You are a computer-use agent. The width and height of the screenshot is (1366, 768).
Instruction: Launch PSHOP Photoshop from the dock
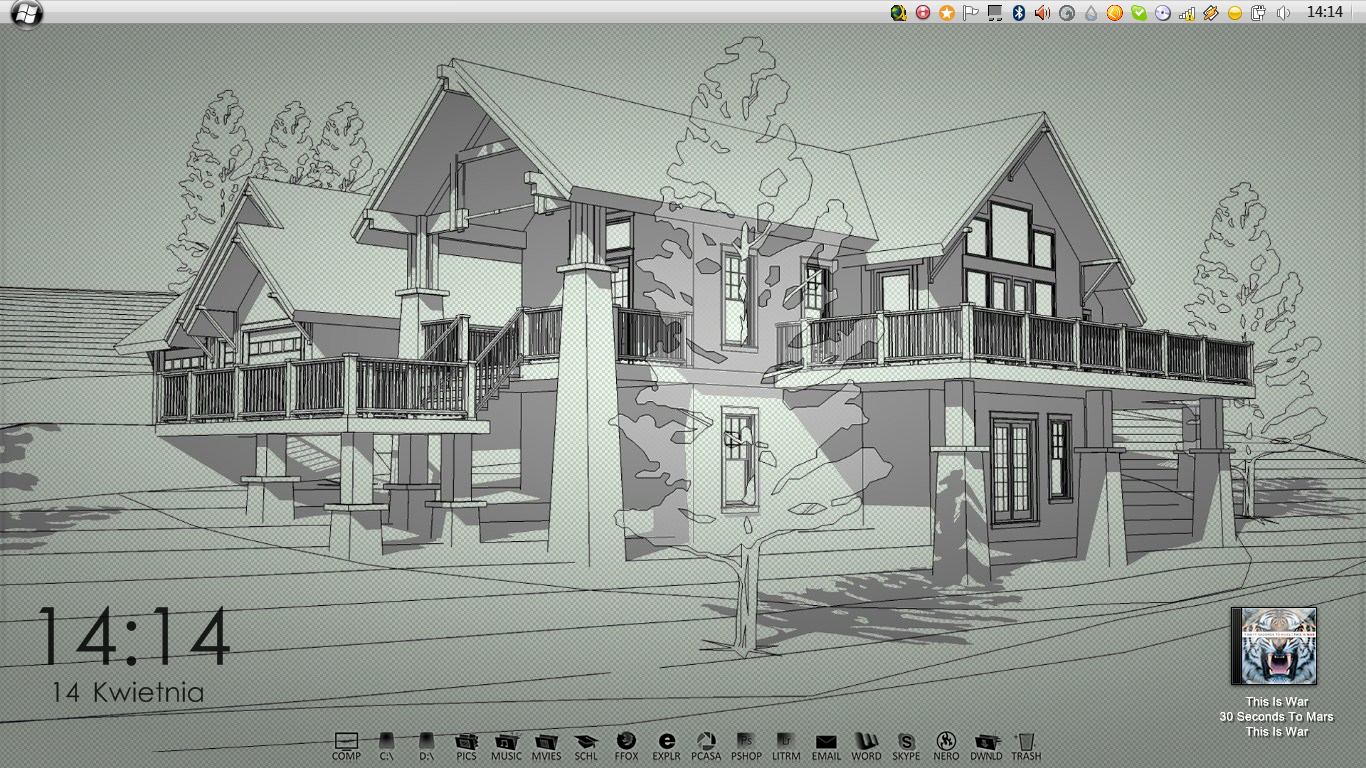[746, 742]
